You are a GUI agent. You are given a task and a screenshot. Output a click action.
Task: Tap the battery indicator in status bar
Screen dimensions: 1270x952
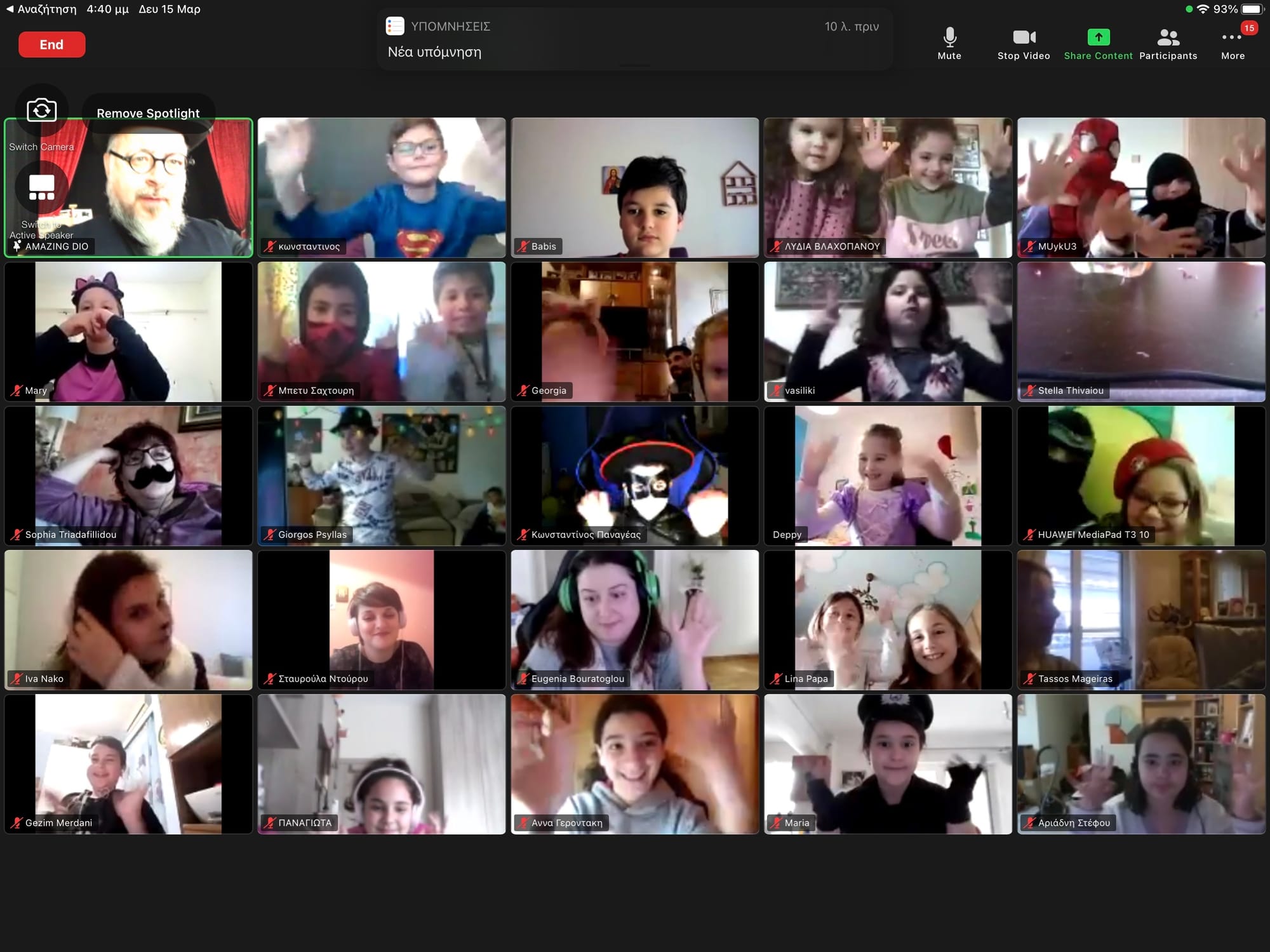(x=1252, y=9)
